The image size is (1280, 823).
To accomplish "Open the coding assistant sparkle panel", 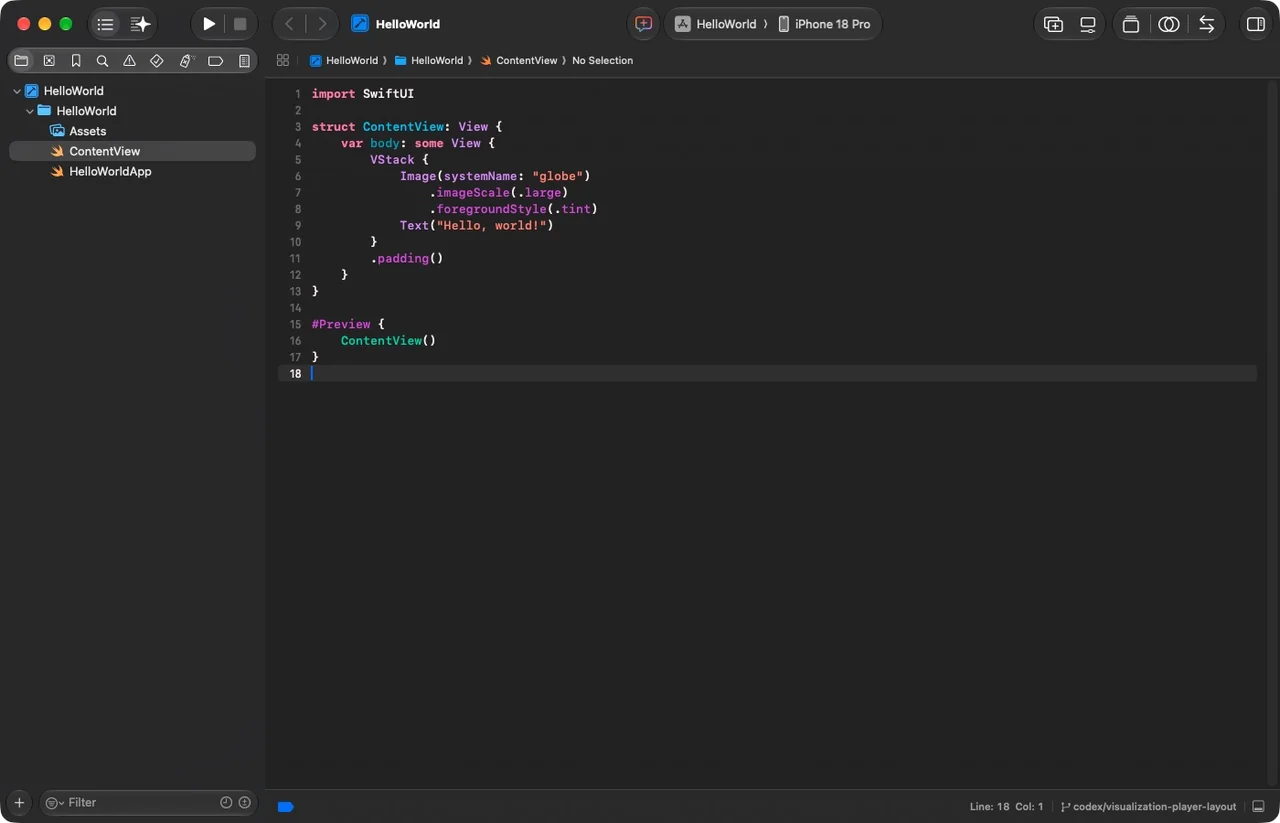I will [141, 24].
